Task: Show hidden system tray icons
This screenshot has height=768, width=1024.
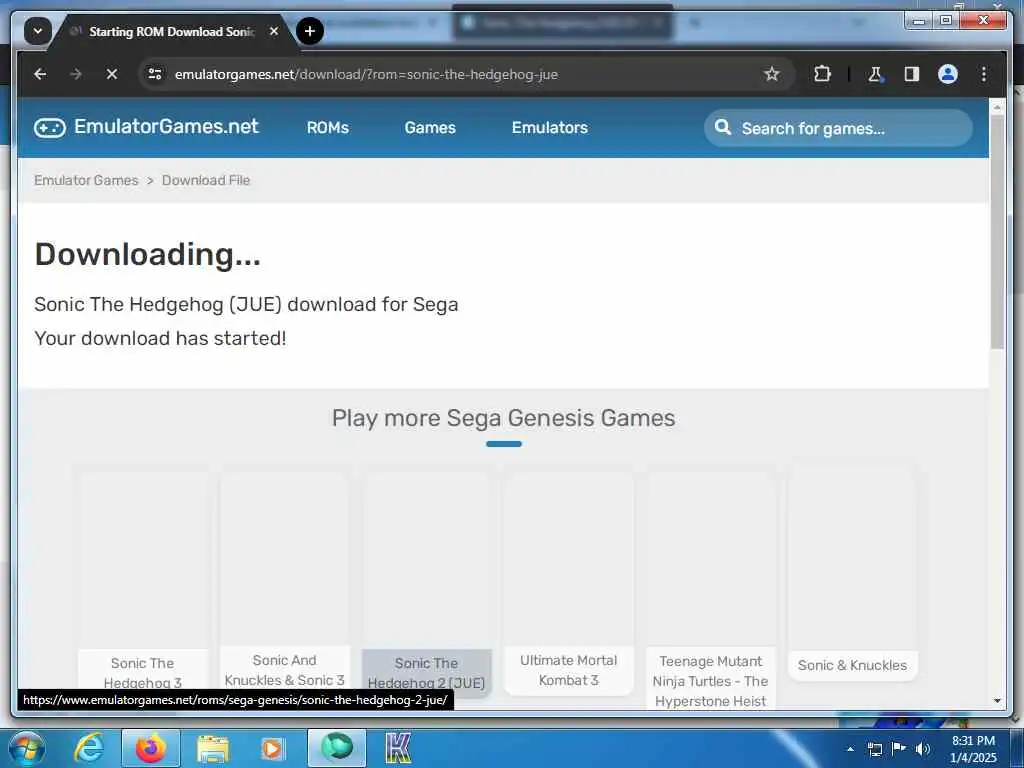Action: coord(850,749)
